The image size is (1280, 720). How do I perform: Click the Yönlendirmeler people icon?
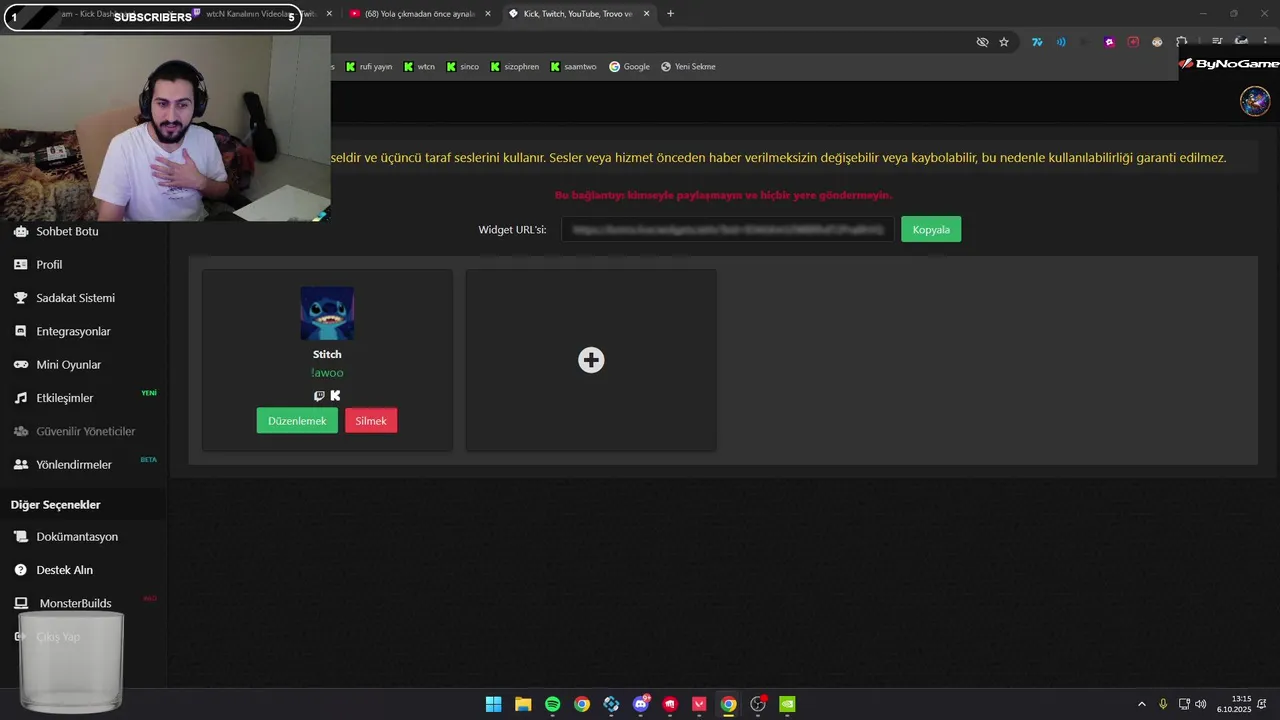pyautogui.click(x=20, y=465)
